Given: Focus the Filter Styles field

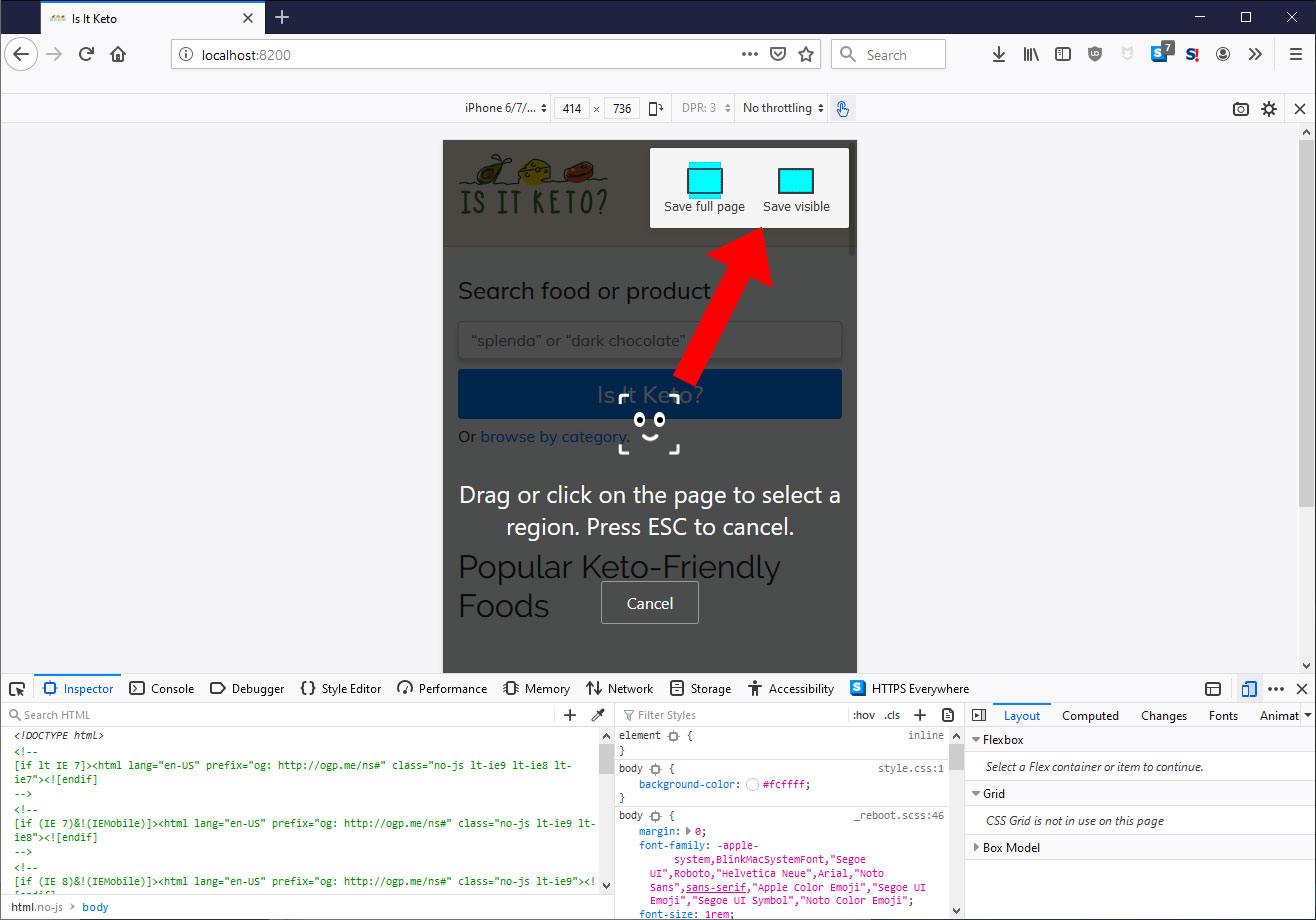Looking at the screenshot, I should coord(735,715).
